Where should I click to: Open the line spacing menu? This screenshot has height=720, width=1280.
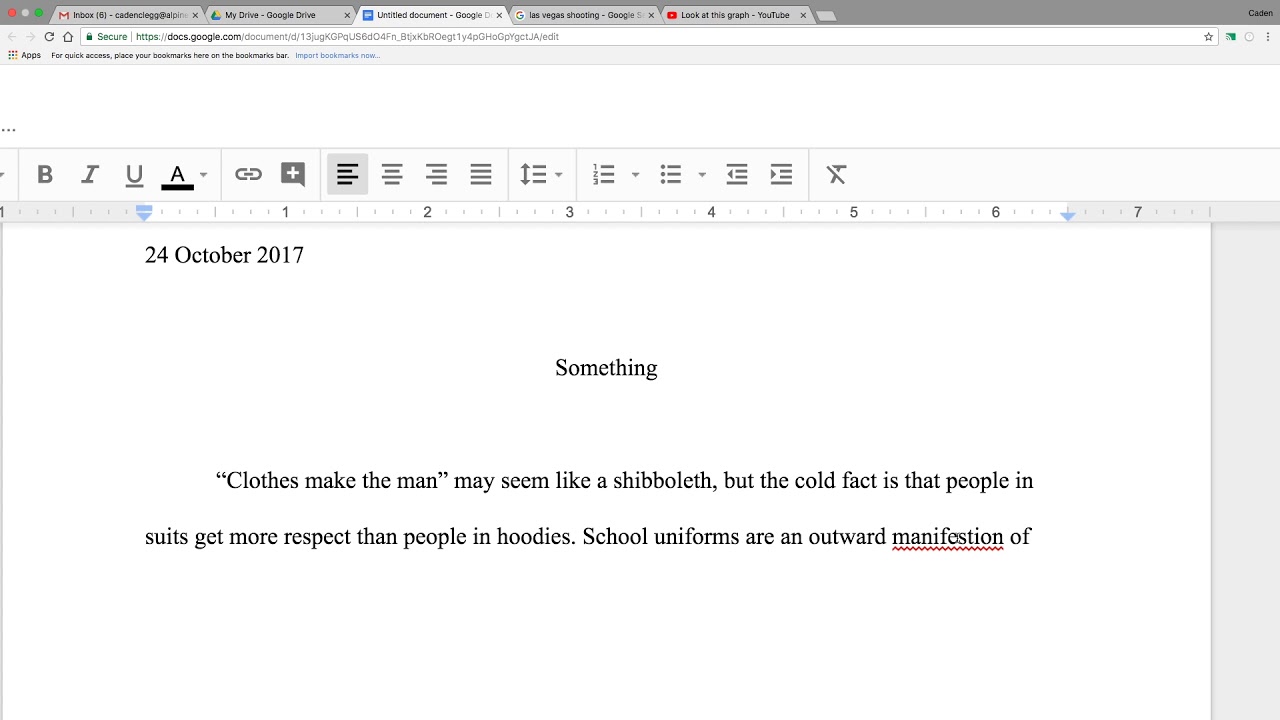click(541, 175)
